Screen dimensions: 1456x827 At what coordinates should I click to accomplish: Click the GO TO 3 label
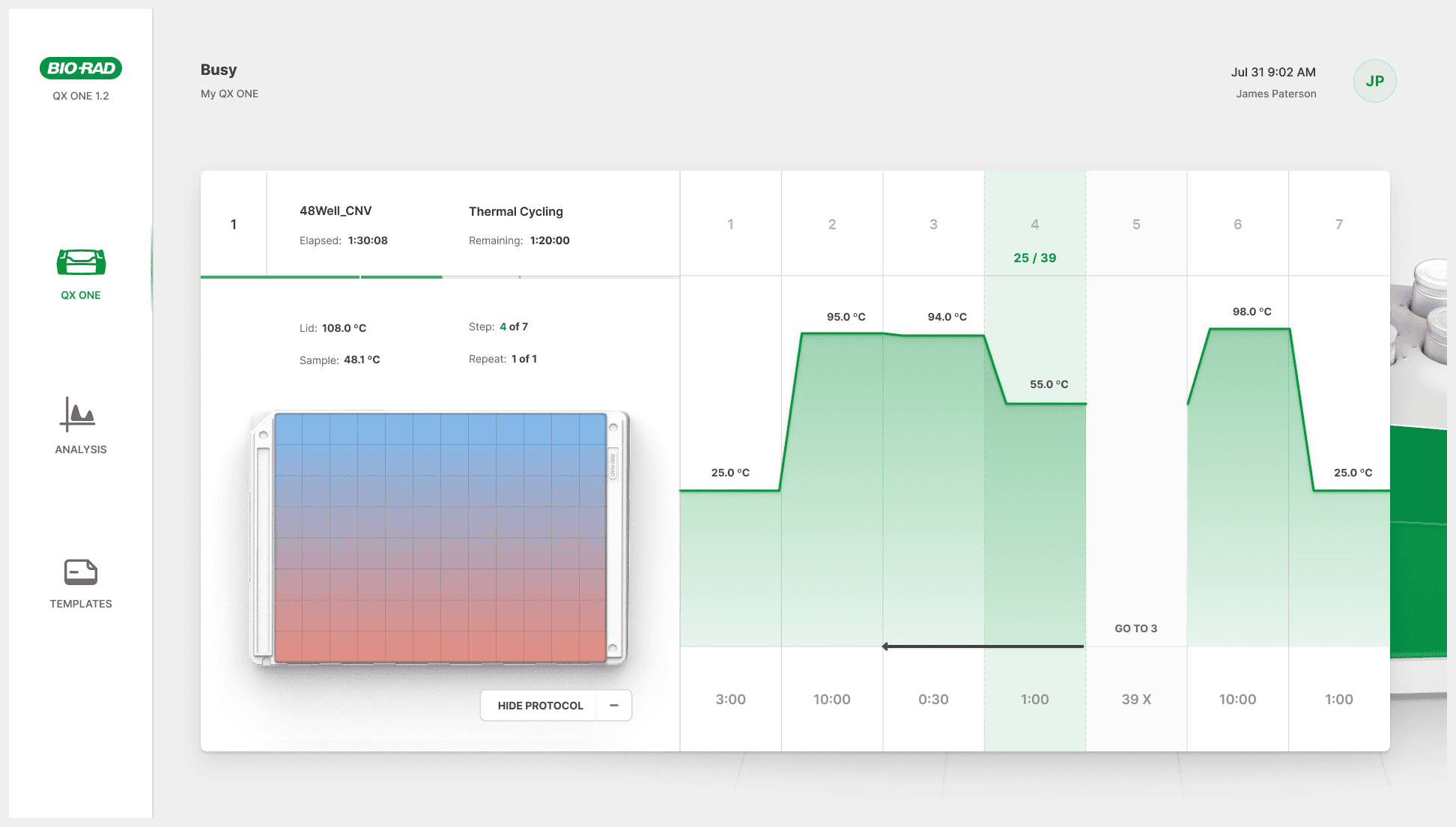click(1135, 628)
